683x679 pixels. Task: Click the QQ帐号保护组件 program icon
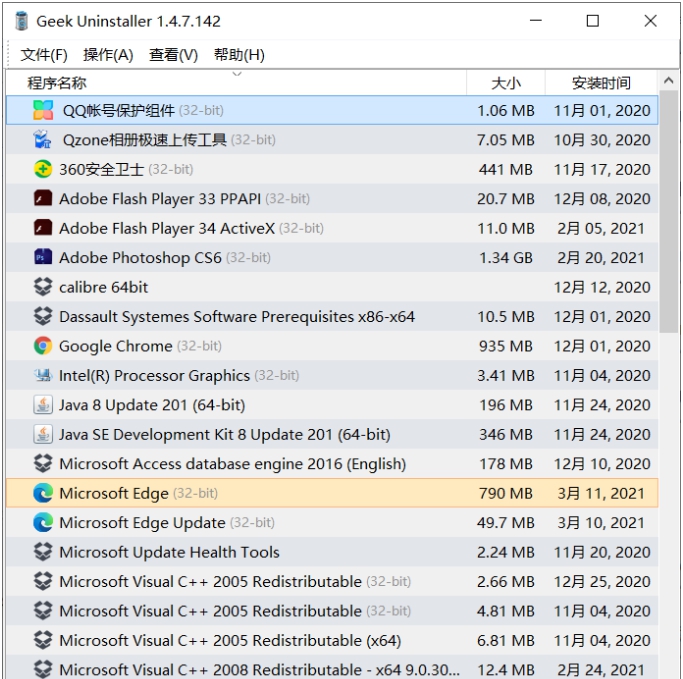43,110
